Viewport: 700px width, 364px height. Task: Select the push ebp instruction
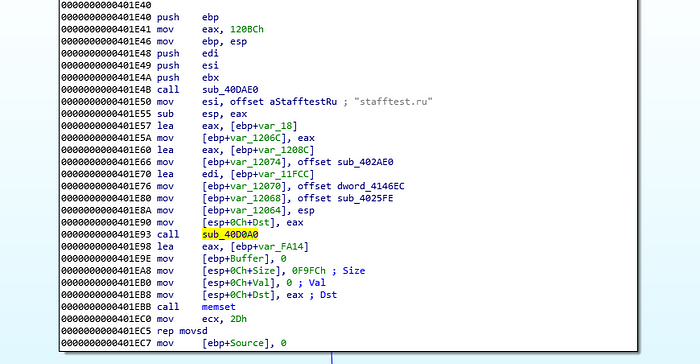[188, 17]
